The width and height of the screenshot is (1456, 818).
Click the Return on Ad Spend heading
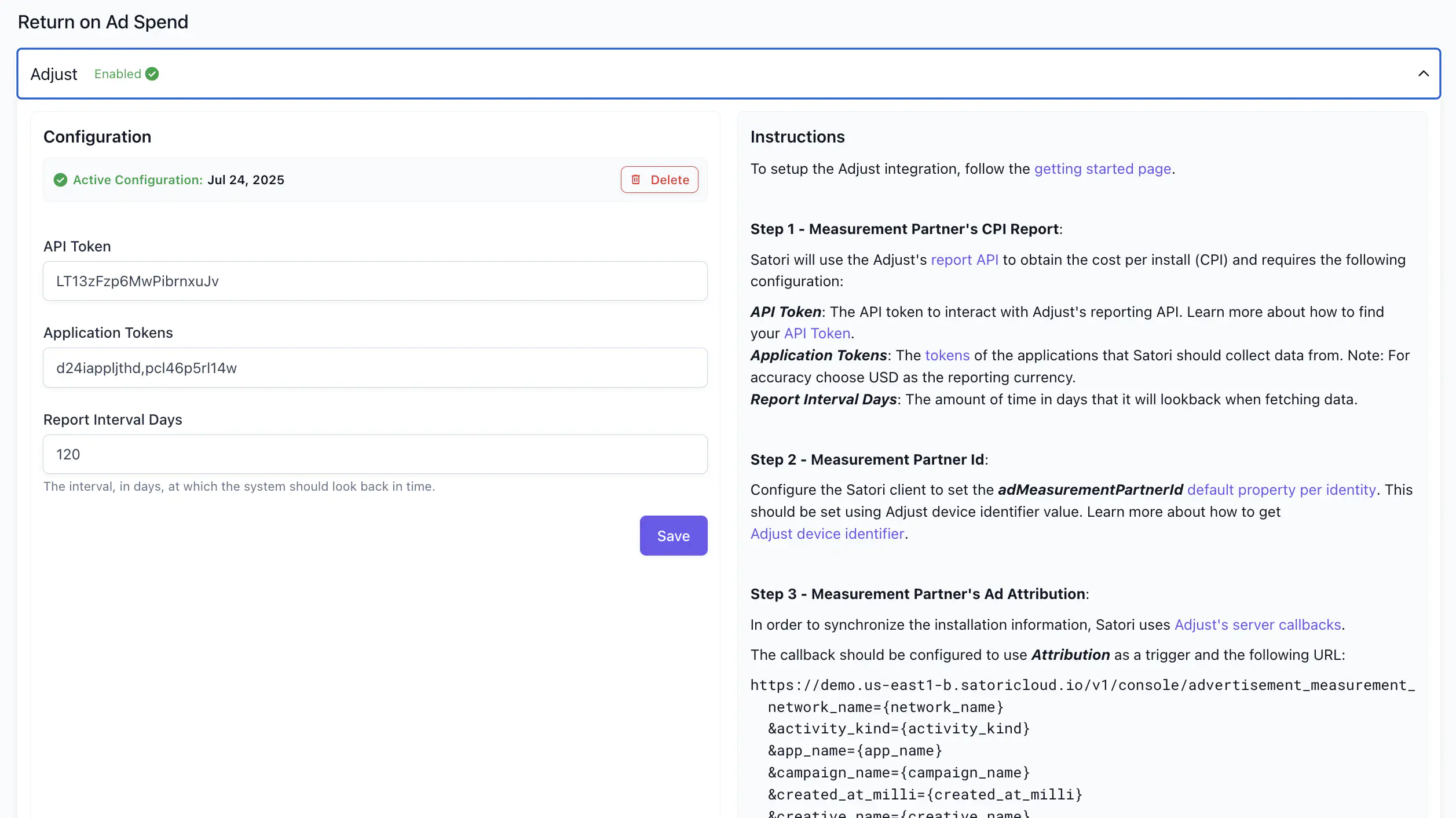(x=103, y=21)
